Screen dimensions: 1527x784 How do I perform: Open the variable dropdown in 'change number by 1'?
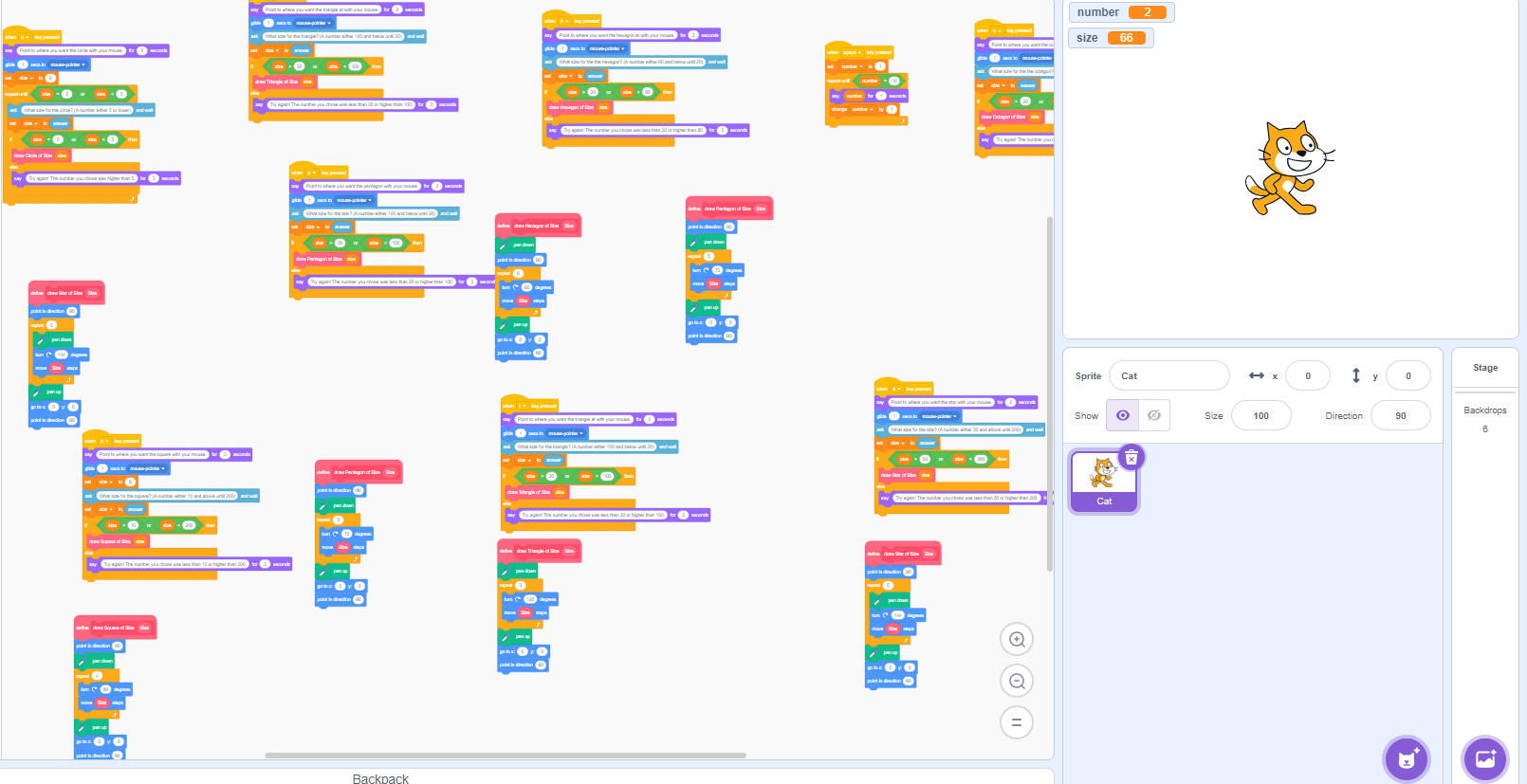point(862,109)
